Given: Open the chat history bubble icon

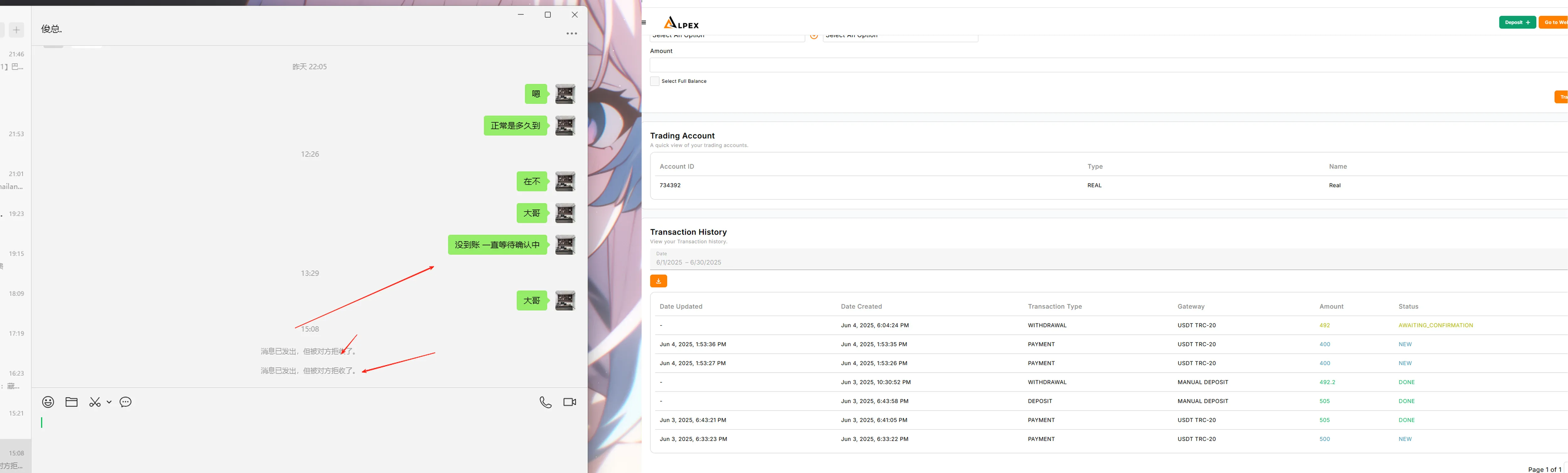Looking at the screenshot, I should [125, 402].
